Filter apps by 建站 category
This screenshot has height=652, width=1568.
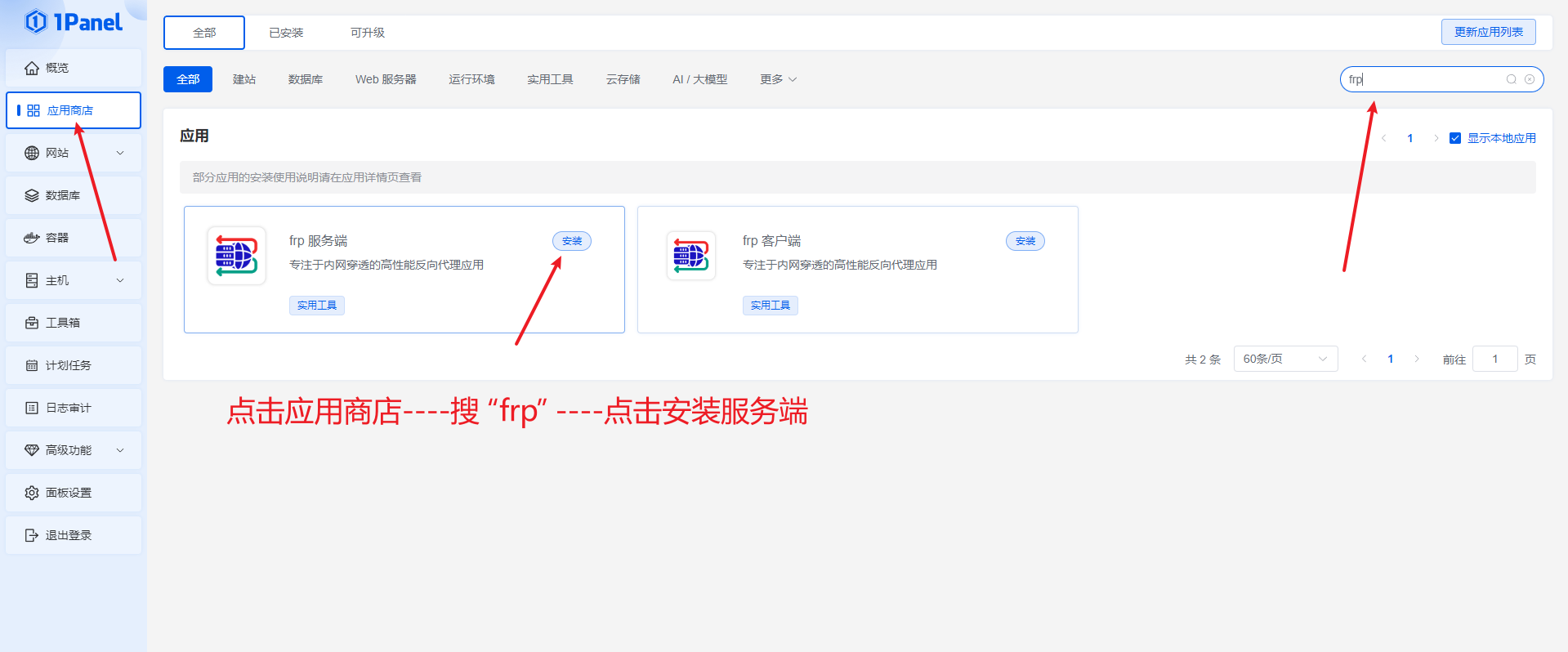tap(244, 79)
